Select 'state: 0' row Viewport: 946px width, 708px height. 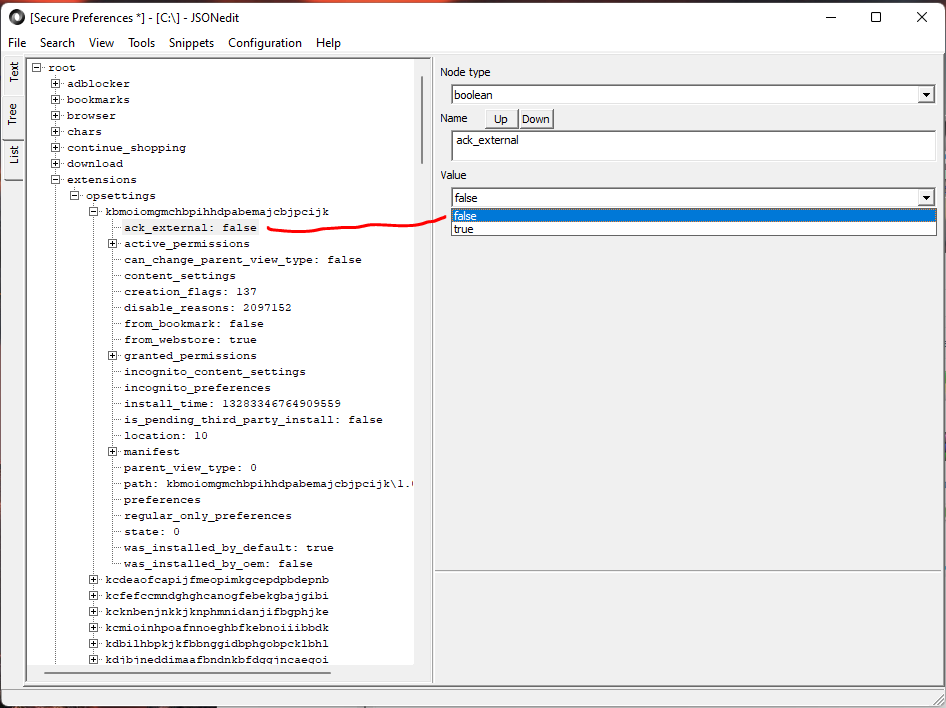152,531
